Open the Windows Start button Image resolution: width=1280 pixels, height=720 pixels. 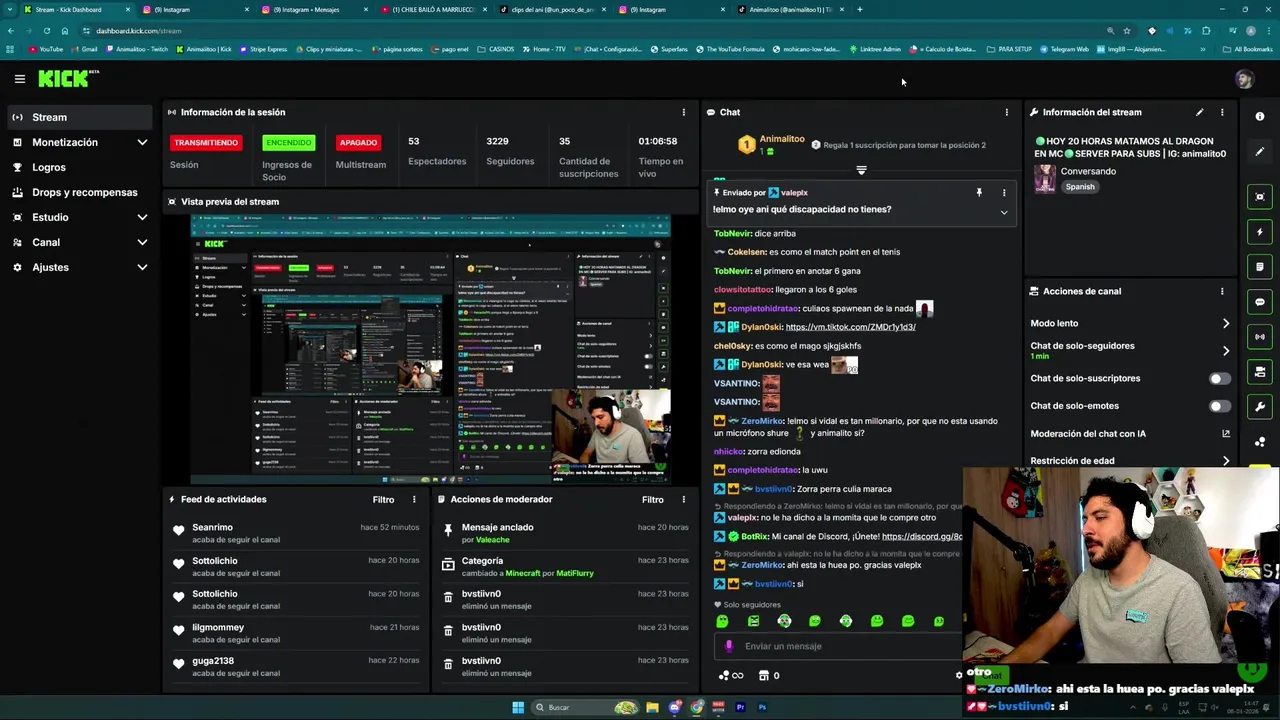518,707
